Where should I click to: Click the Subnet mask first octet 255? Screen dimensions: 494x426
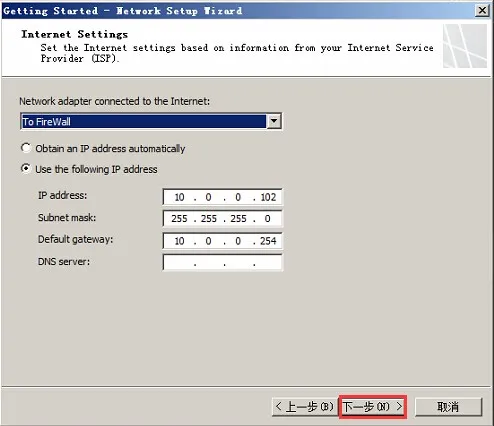coord(179,219)
